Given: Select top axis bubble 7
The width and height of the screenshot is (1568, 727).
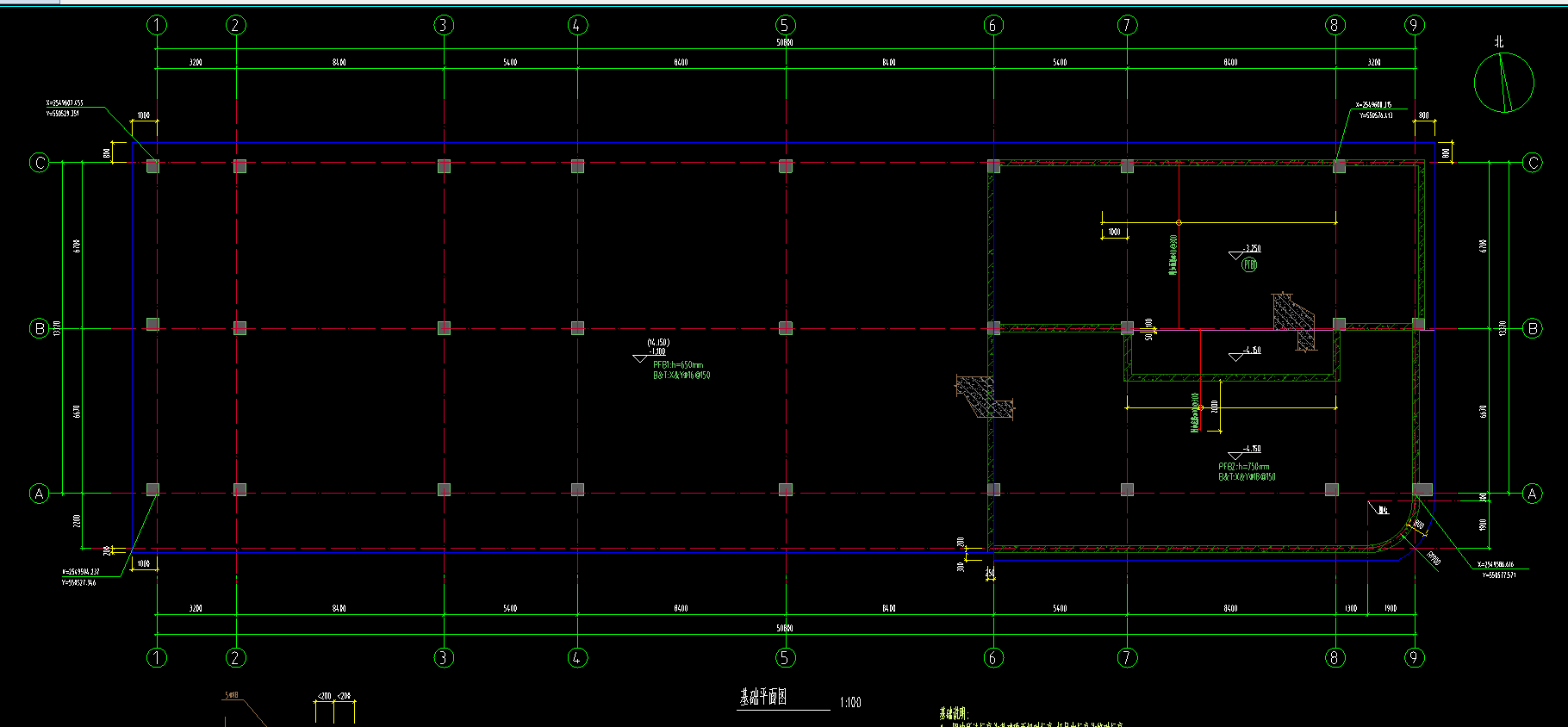Looking at the screenshot, I should click(1127, 25).
